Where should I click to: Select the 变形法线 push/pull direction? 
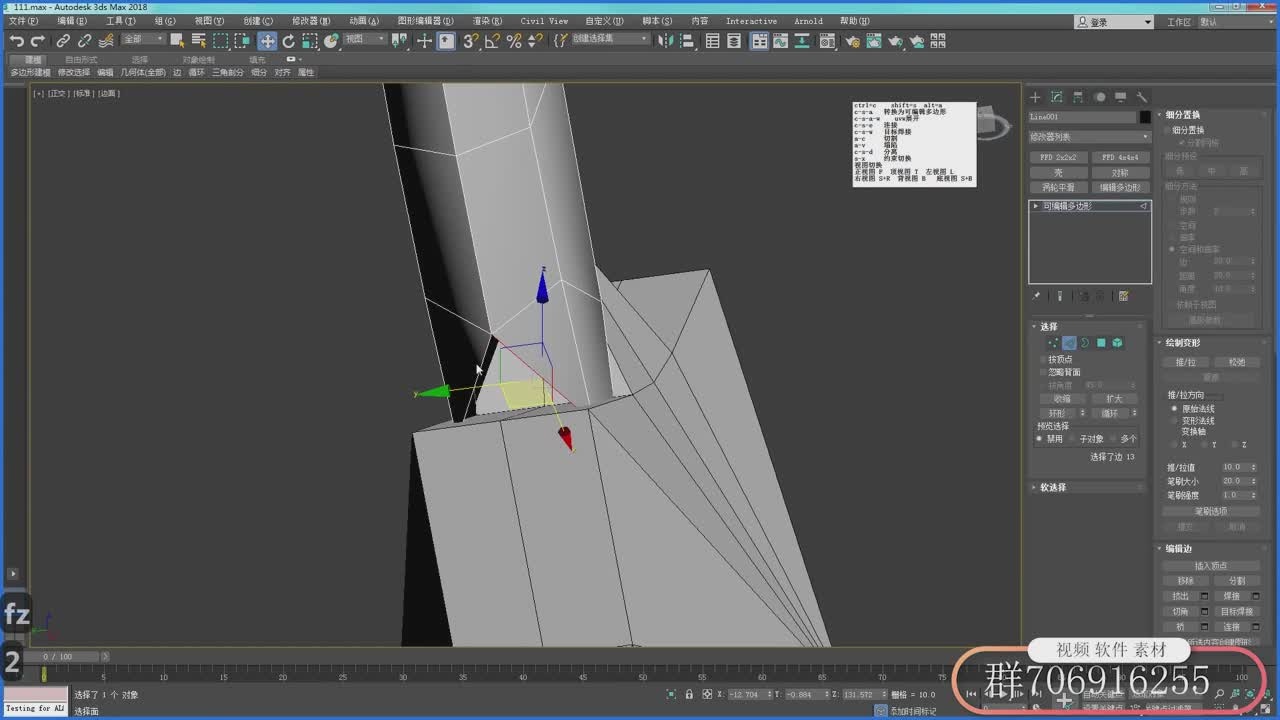(x=1174, y=421)
